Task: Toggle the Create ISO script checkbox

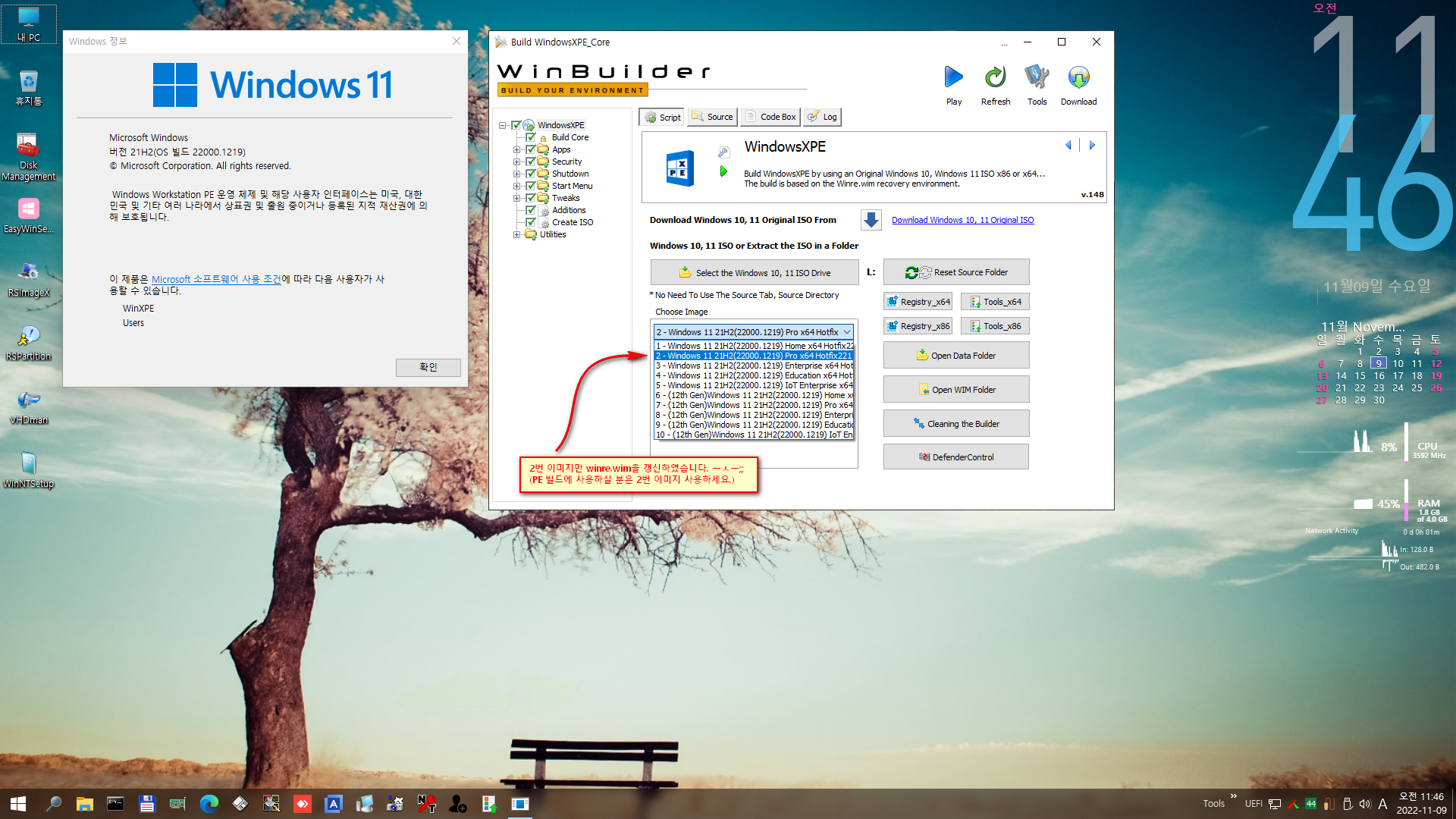Action: coord(531,222)
